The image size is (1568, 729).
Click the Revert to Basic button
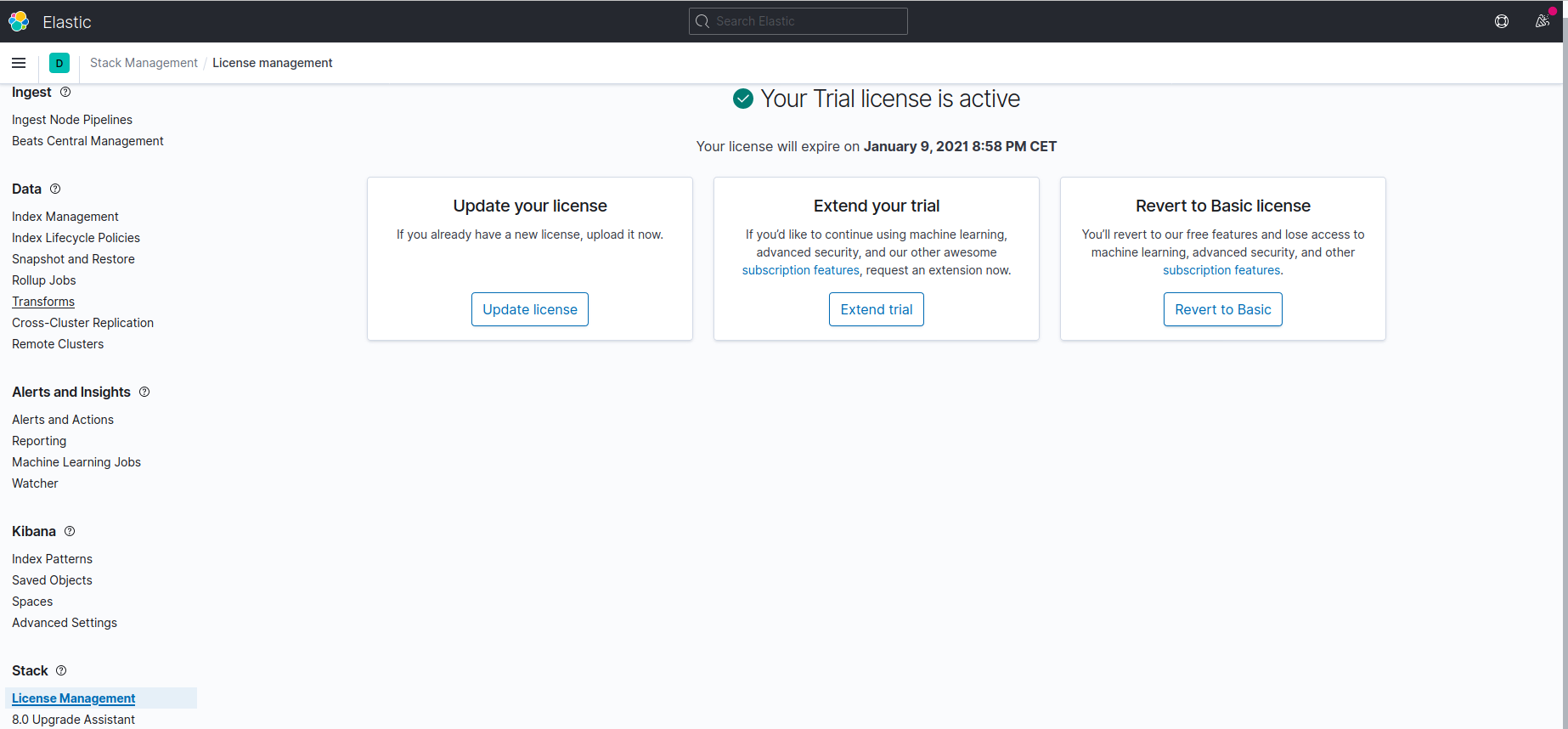click(1223, 309)
